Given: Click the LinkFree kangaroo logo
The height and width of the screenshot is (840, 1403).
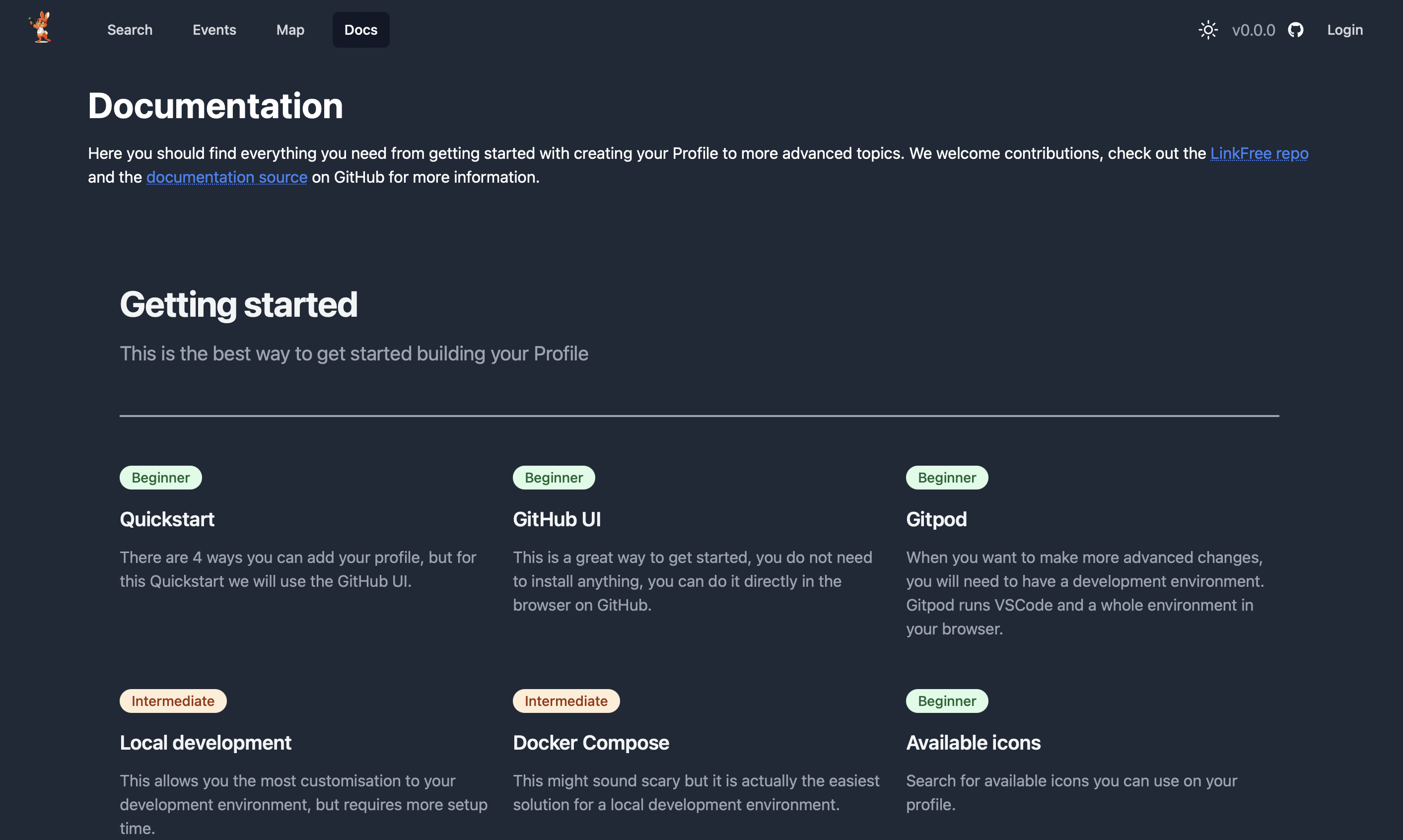Looking at the screenshot, I should (x=40, y=28).
